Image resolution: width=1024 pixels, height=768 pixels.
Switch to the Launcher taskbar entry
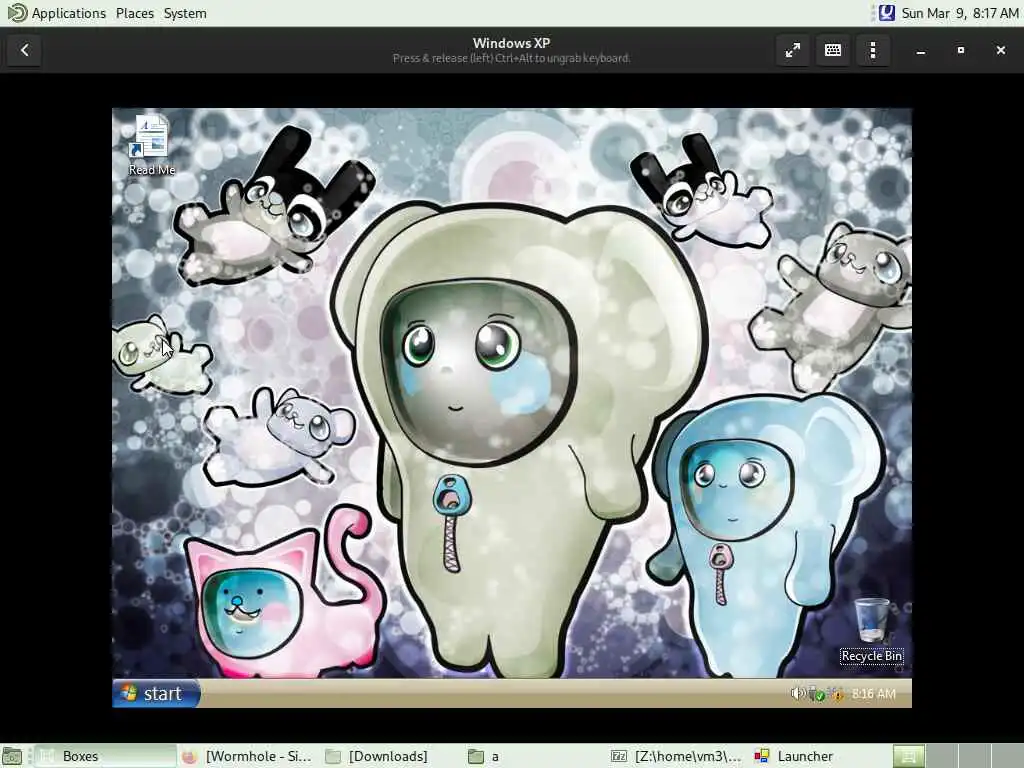(821, 756)
